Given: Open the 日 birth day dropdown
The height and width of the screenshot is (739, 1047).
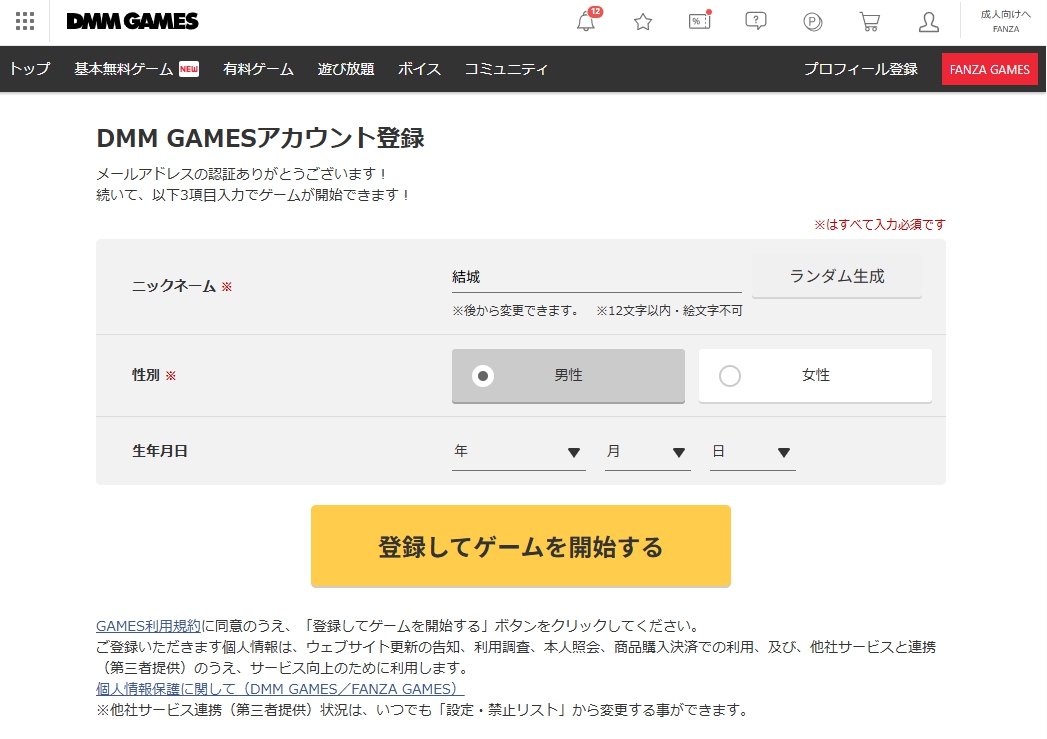Looking at the screenshot, I should click(753, 452).
